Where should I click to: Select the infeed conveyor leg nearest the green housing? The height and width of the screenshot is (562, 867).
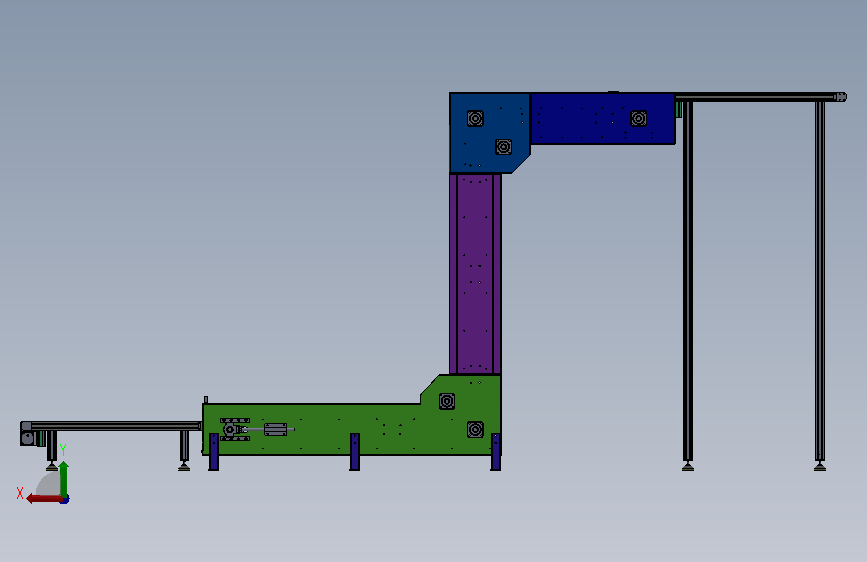(184, 446)
